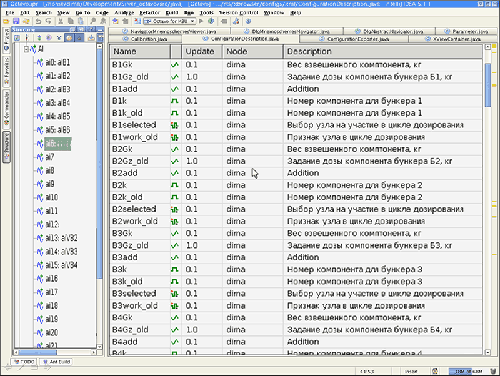Select tree item ai5: aiB6
The image size is (500, 376).
[58, 130]
